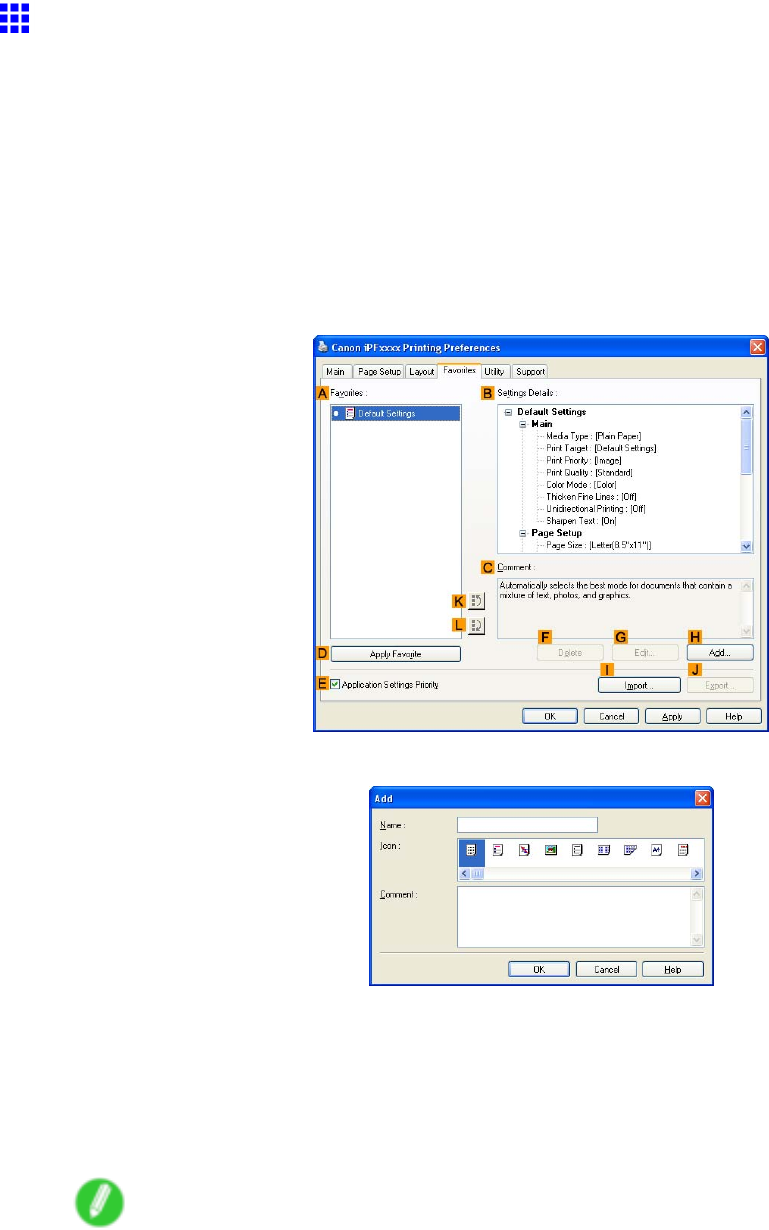This screenshot has width=769, height=1230.
Task: Pick the highlighted first icon in the Add dialog
Action: 471,851
